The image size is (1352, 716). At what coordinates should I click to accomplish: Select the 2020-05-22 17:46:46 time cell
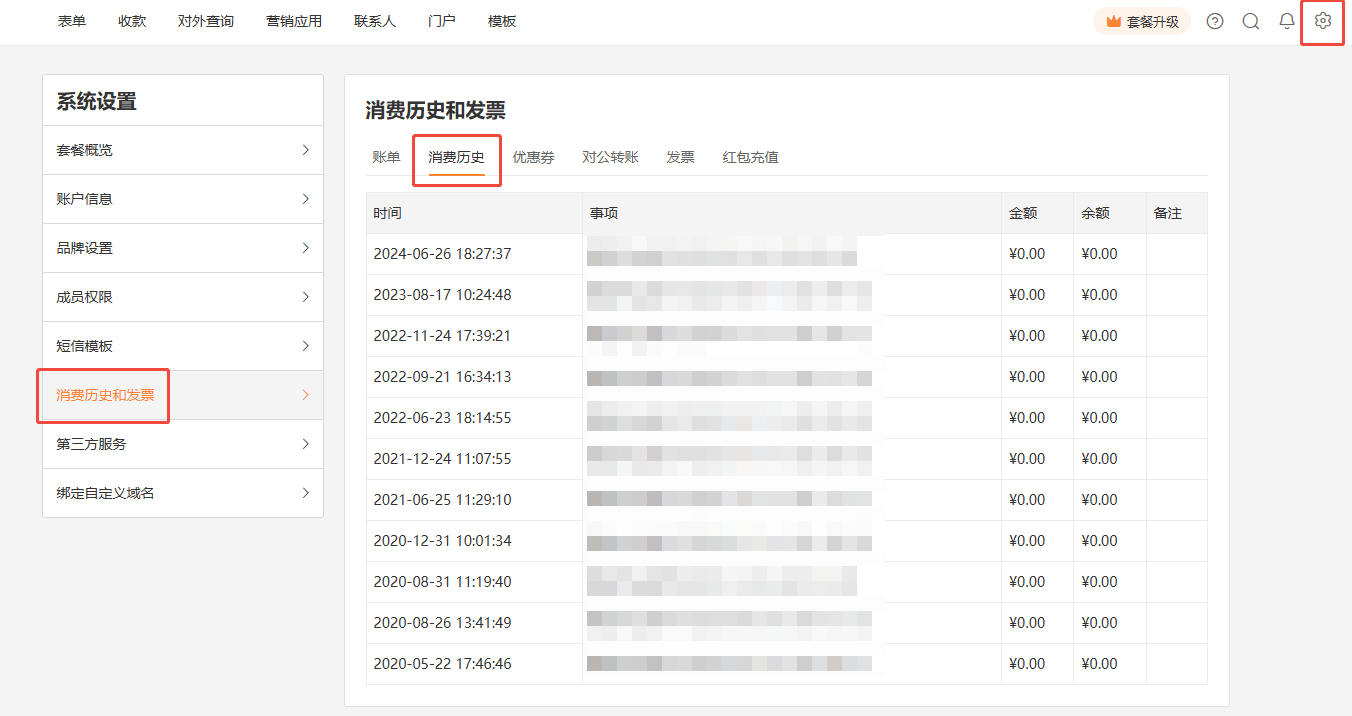click(x=474, y=664)
